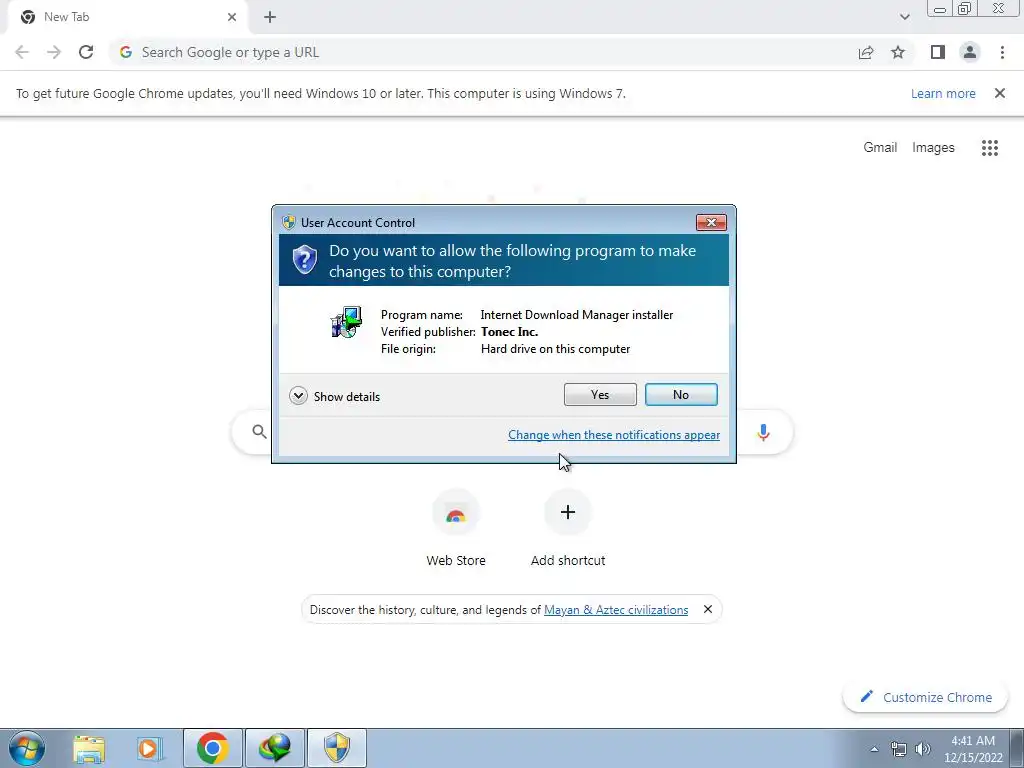The height and width of the screenshot is (768, 1024).
Task: Start voice search with microphone
Action: (x=763, y=432)
